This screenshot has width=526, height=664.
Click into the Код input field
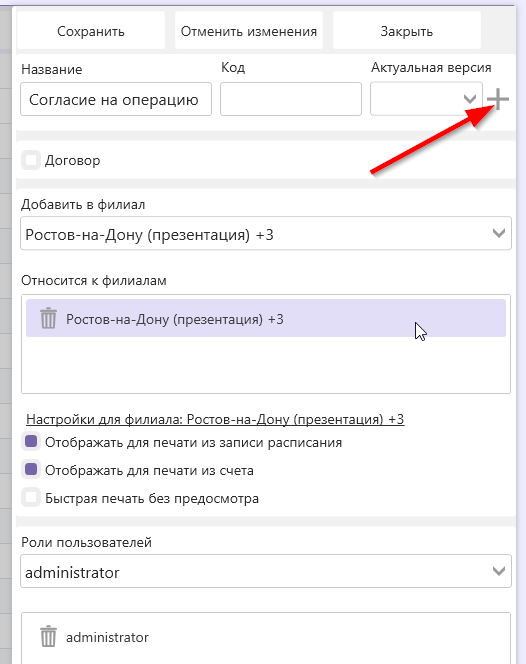click(x=291, y=99)
